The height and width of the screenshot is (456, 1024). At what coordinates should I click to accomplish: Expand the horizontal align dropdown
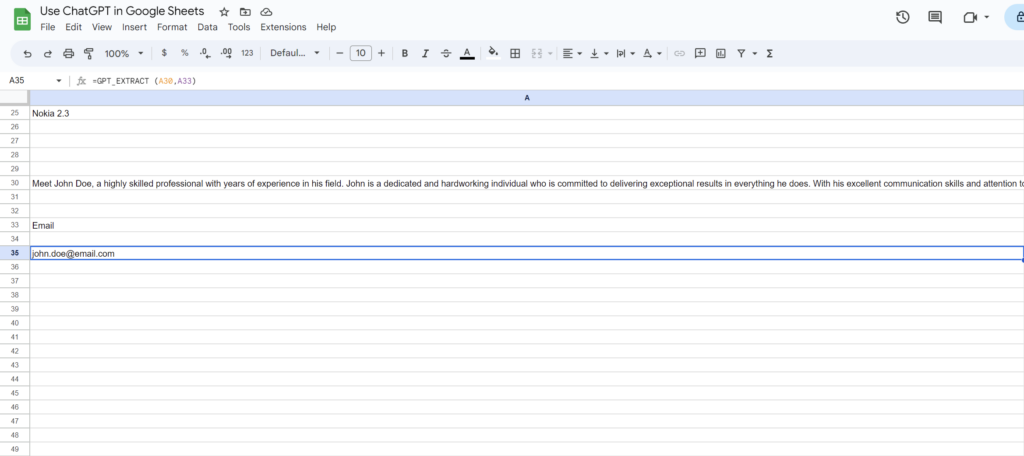(572, 53)
